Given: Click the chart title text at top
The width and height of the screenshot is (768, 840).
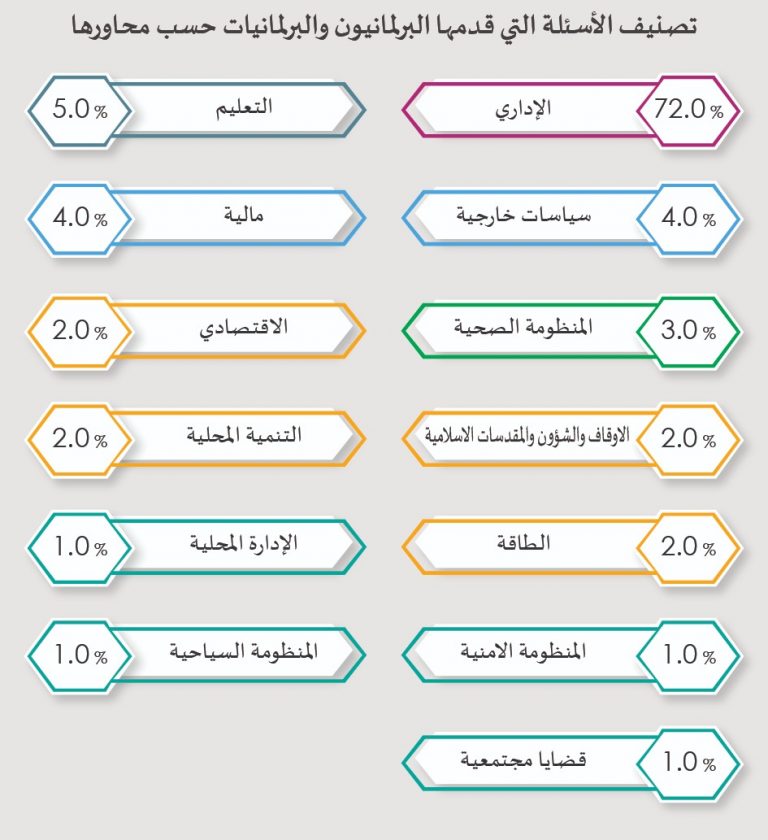Looking at the screenshot, I should pyautogui.click(x=384, y=25).
